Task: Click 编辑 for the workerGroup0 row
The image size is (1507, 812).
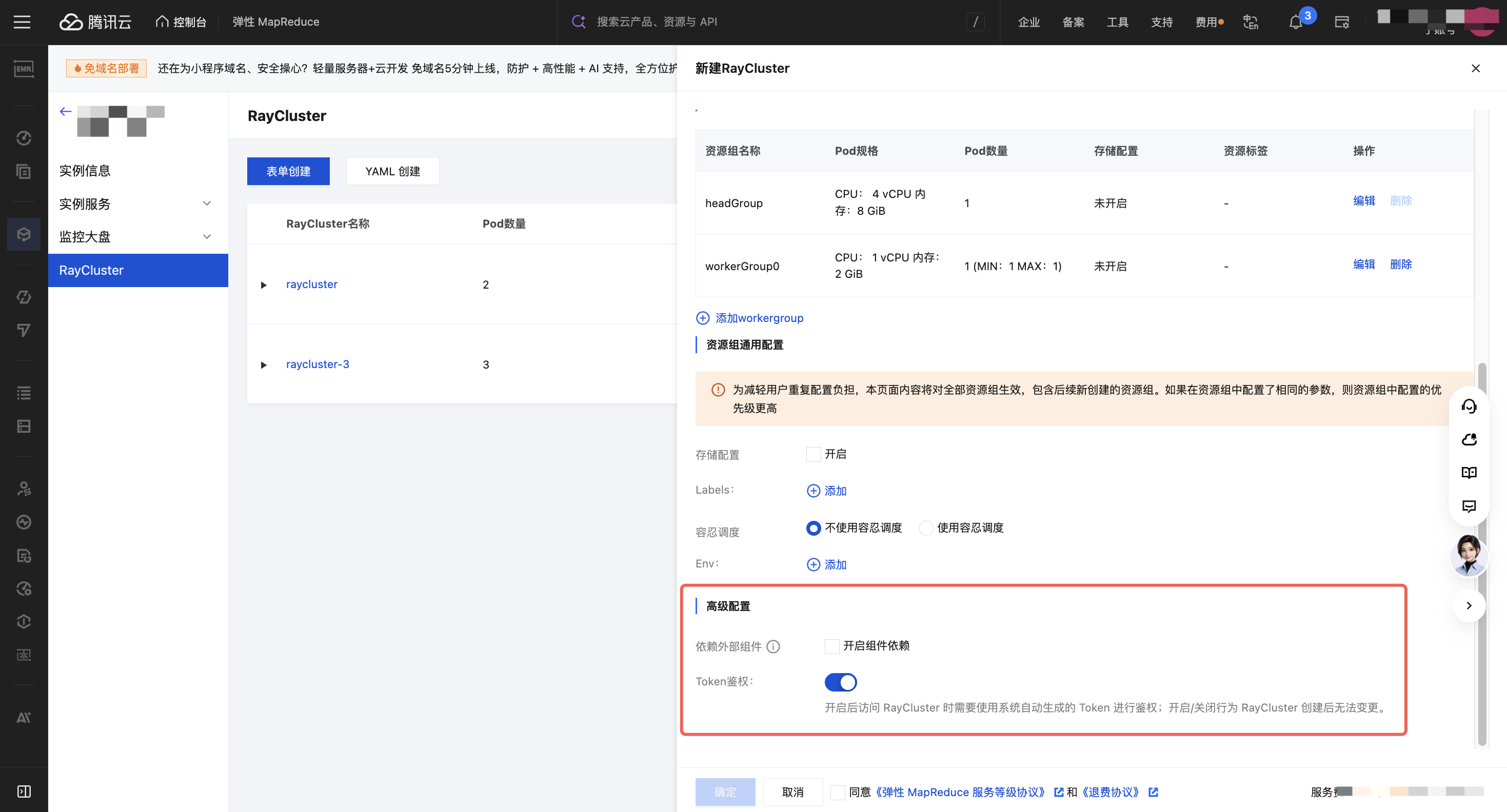Action: [x=1364, y=264]
